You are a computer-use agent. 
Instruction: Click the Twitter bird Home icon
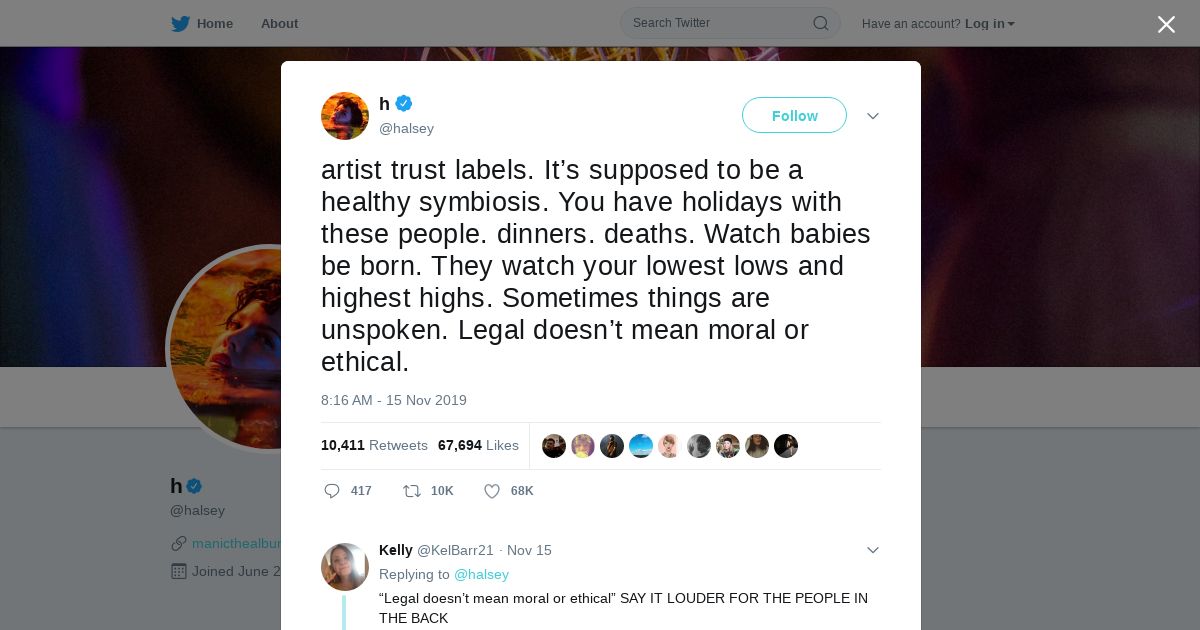[180, 23]
